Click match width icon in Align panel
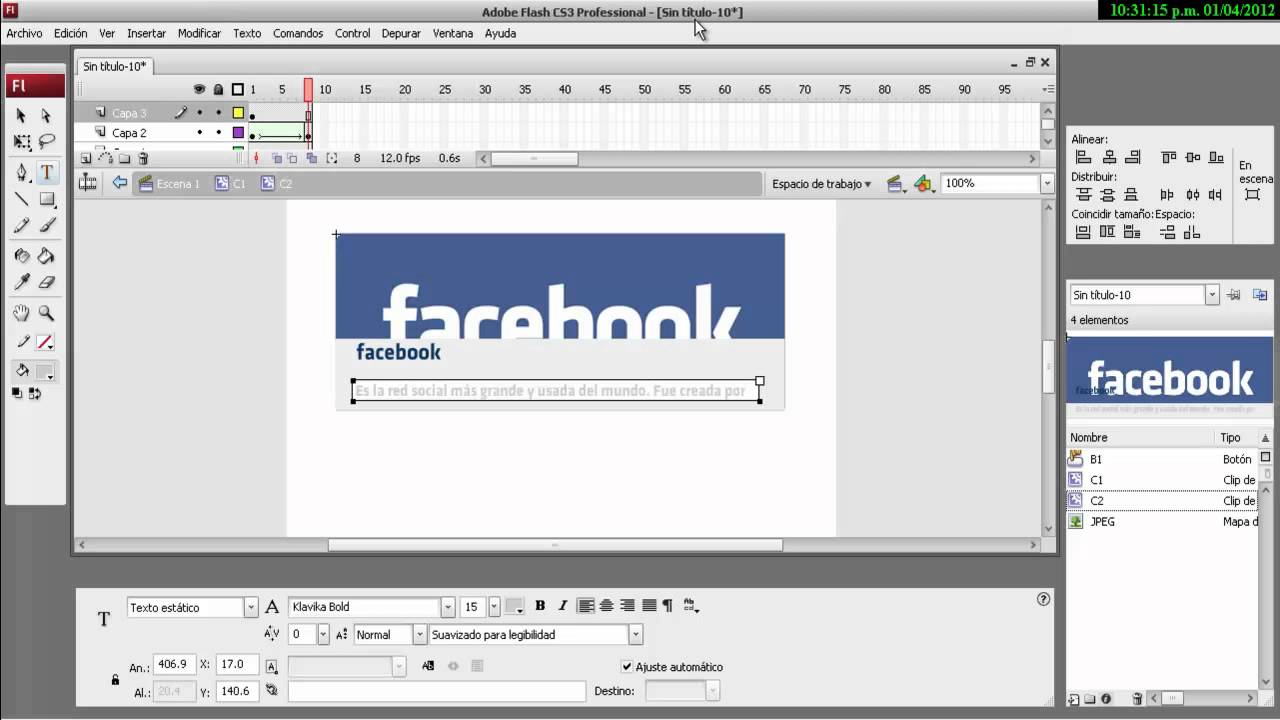The image size is (1280, 720). click(1083, 232)
